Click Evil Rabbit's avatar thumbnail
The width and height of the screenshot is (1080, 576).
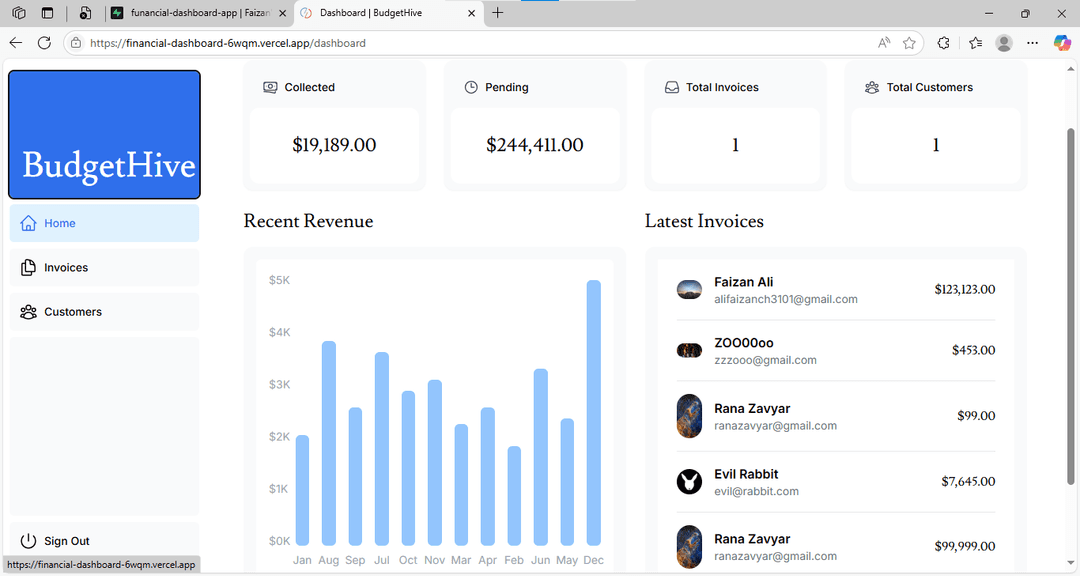[x=689, y=482]
